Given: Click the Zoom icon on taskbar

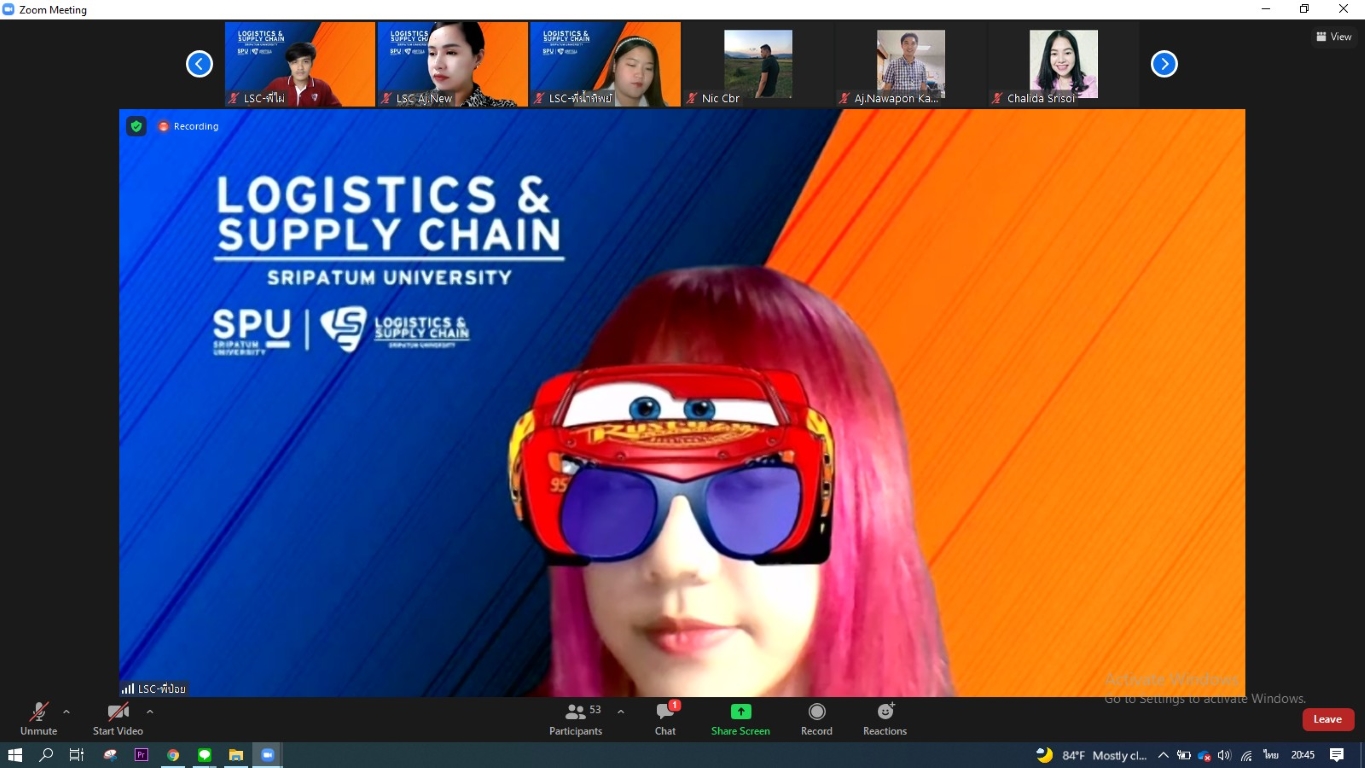Looking at the screenshot, I should (268, 755).
